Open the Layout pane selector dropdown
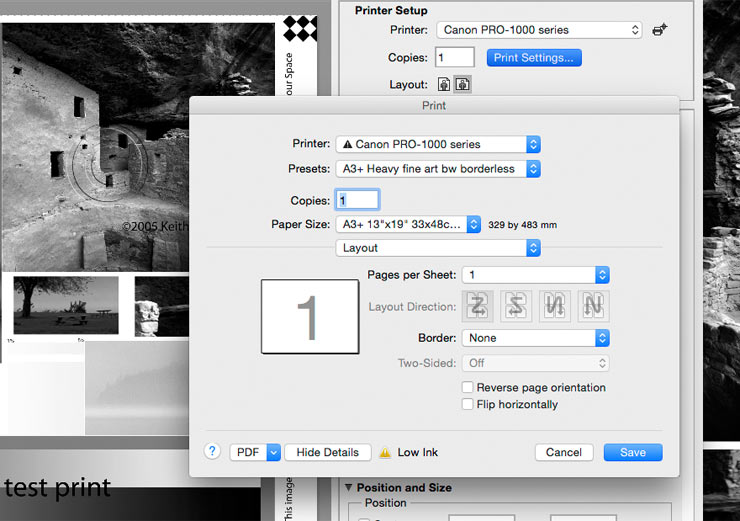 pos(438,248)
